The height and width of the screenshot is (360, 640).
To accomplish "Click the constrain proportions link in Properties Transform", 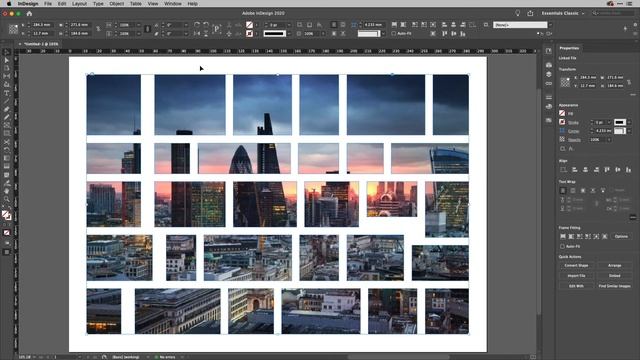I will 629,82.
